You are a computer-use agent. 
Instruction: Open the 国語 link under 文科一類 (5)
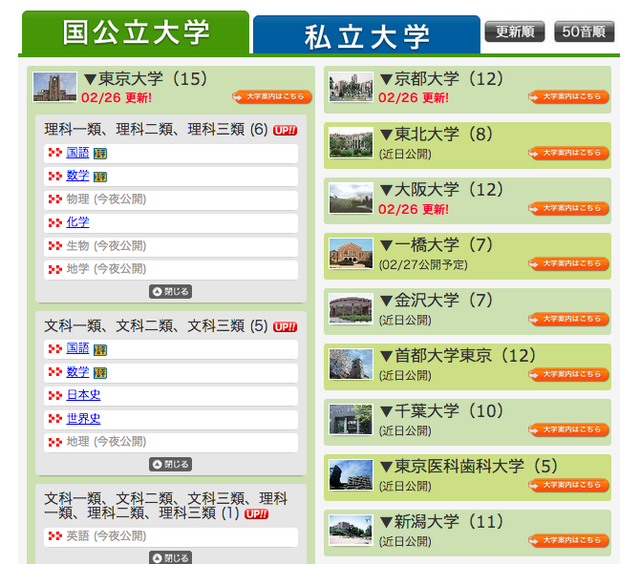pos(78,349)
